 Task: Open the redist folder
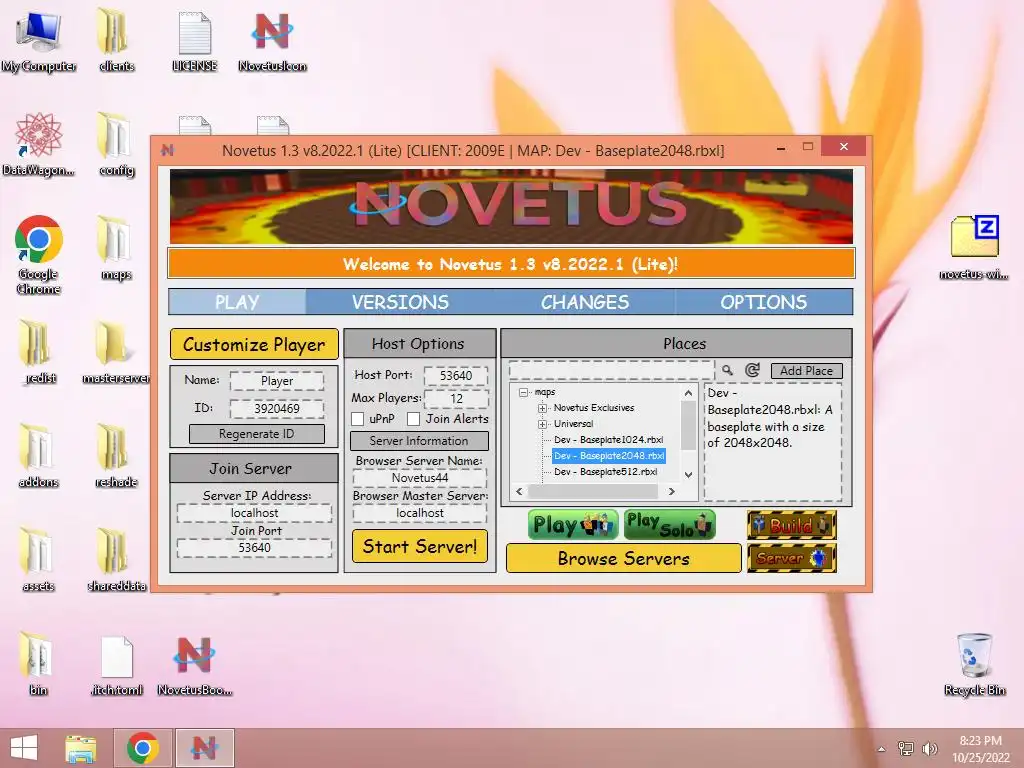(39, 351)
